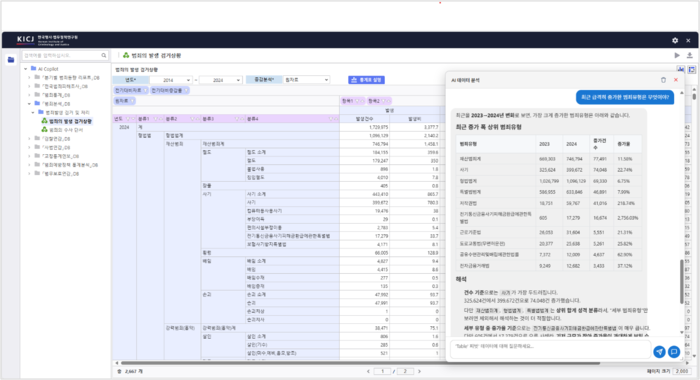Click the chart view icon above the AI panel
The image size is (700, 380).
[681, 70]
